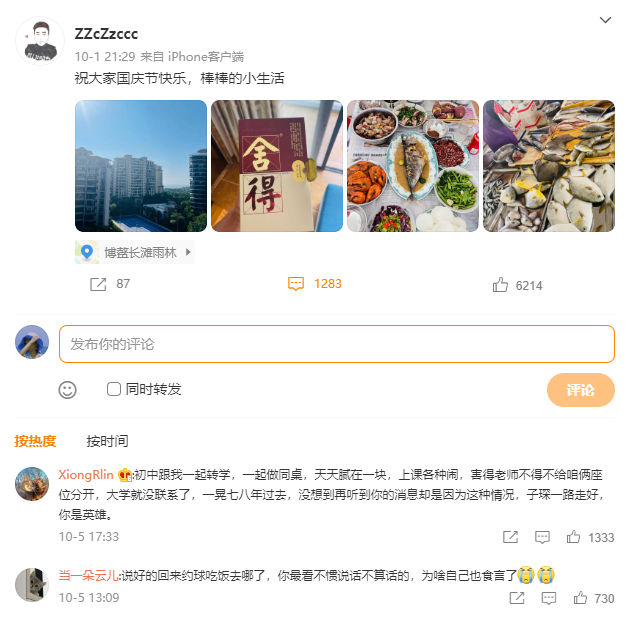632x623 pixels.
Task: Open the seafood dinner table photo
Action: point(413,166)
